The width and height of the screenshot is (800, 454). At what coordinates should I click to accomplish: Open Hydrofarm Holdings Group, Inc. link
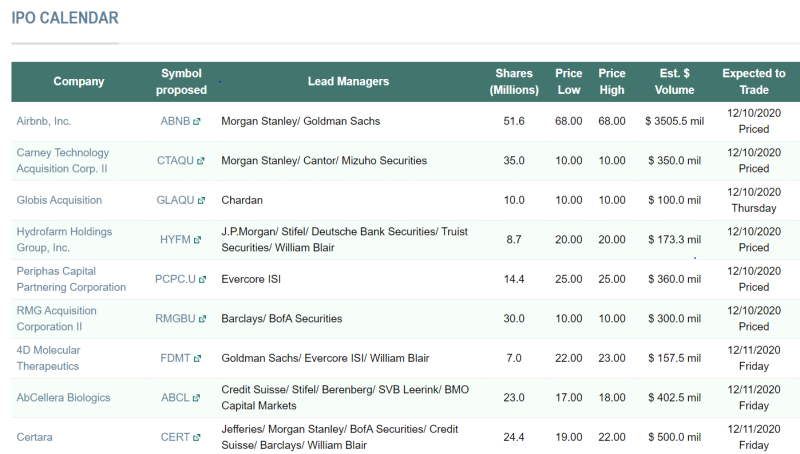(64, 240)
